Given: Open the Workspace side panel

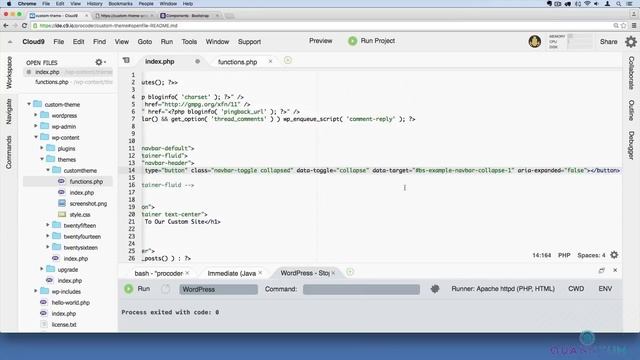Looking at the screenshot, I should pos(9,73).
